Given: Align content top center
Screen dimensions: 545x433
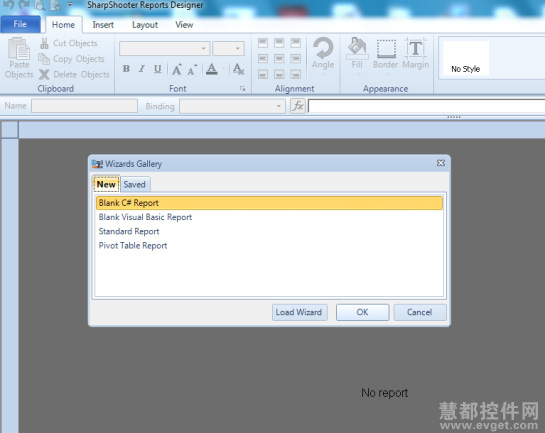Looking at the screenshot, I should [279, 43].
